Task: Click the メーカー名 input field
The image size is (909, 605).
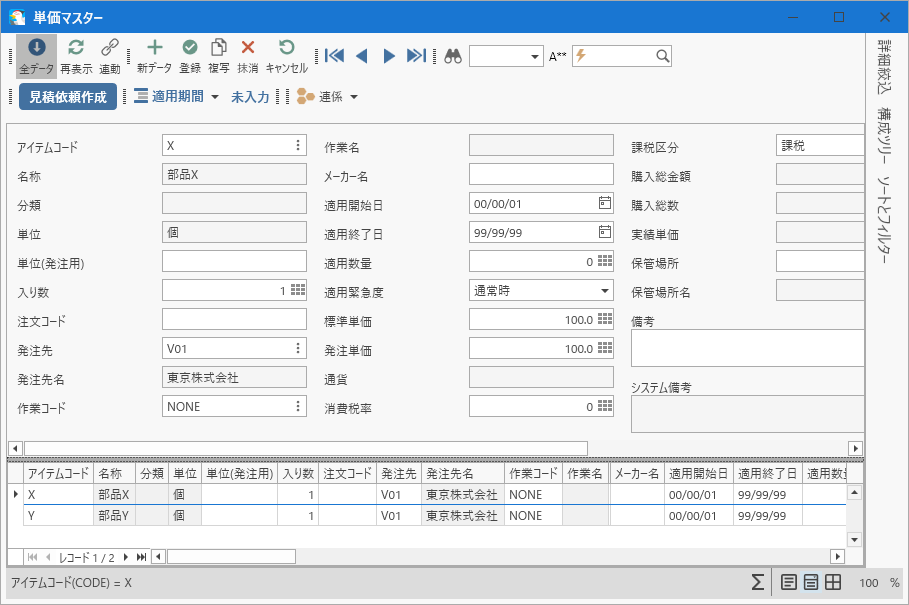Action: [541, 175]
